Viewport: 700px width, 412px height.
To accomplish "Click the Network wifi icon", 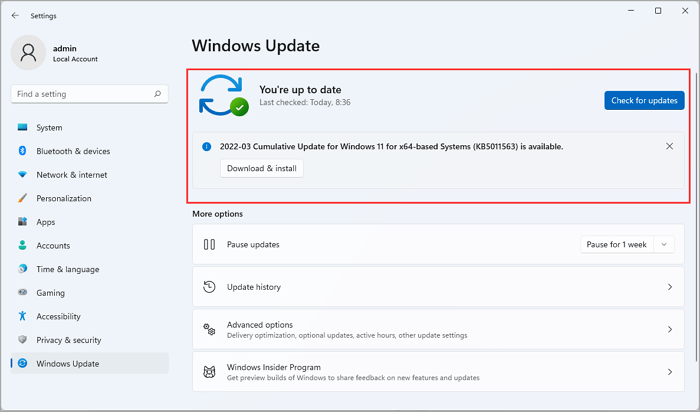I will pyautogui.click(x=22, y=175).
